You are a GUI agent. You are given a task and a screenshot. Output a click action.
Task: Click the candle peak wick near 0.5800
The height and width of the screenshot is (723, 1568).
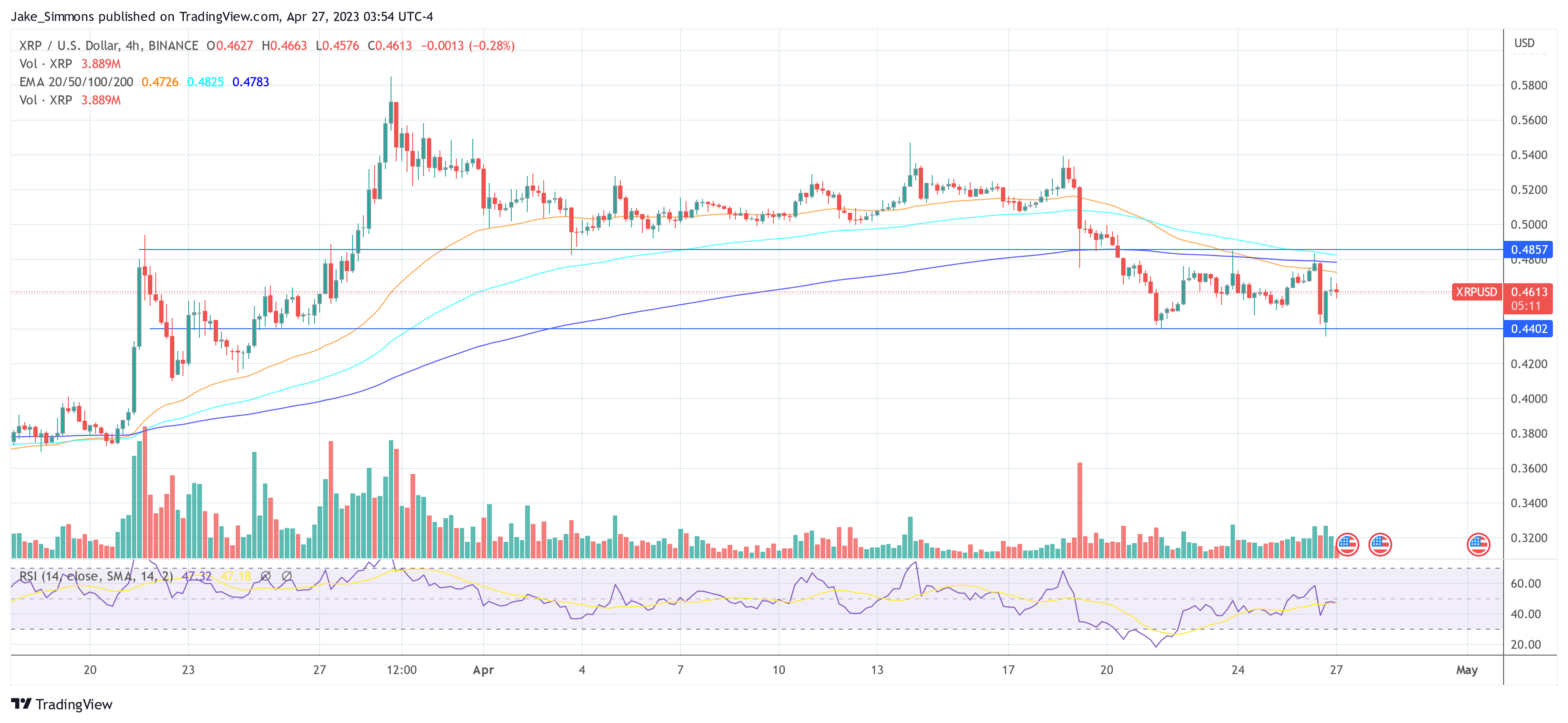(x=391, y=89)
